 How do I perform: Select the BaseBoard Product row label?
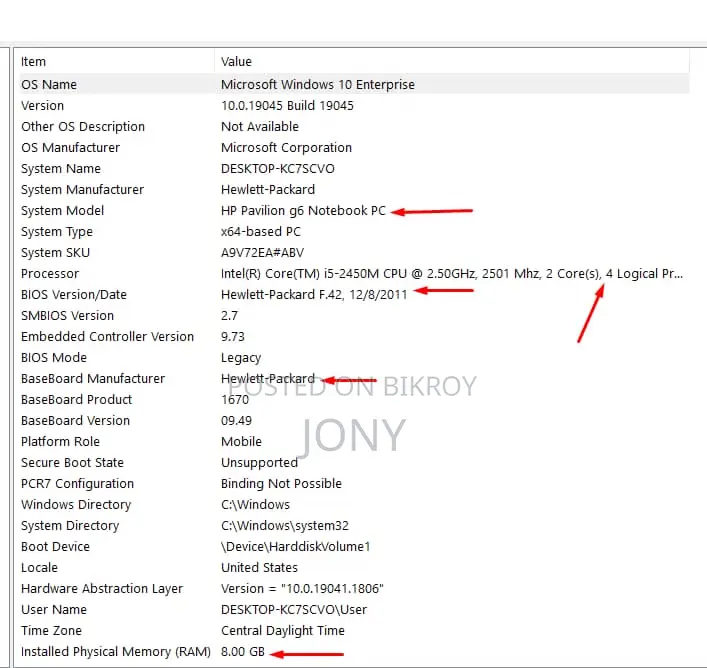click(x=77, y=400)
